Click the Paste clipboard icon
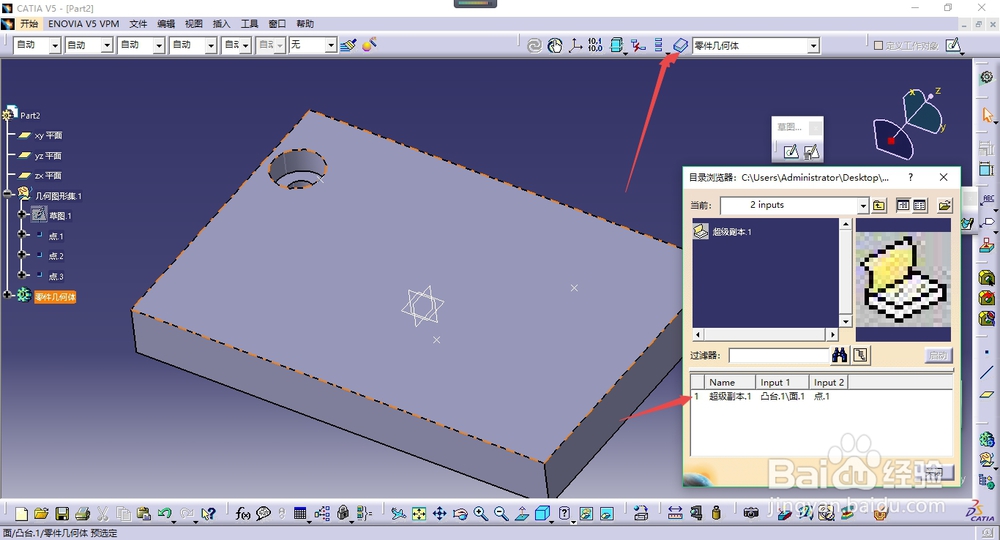The height and width of the screenshot is (540, 1000). pyautogui.click(x=144, y=514)
